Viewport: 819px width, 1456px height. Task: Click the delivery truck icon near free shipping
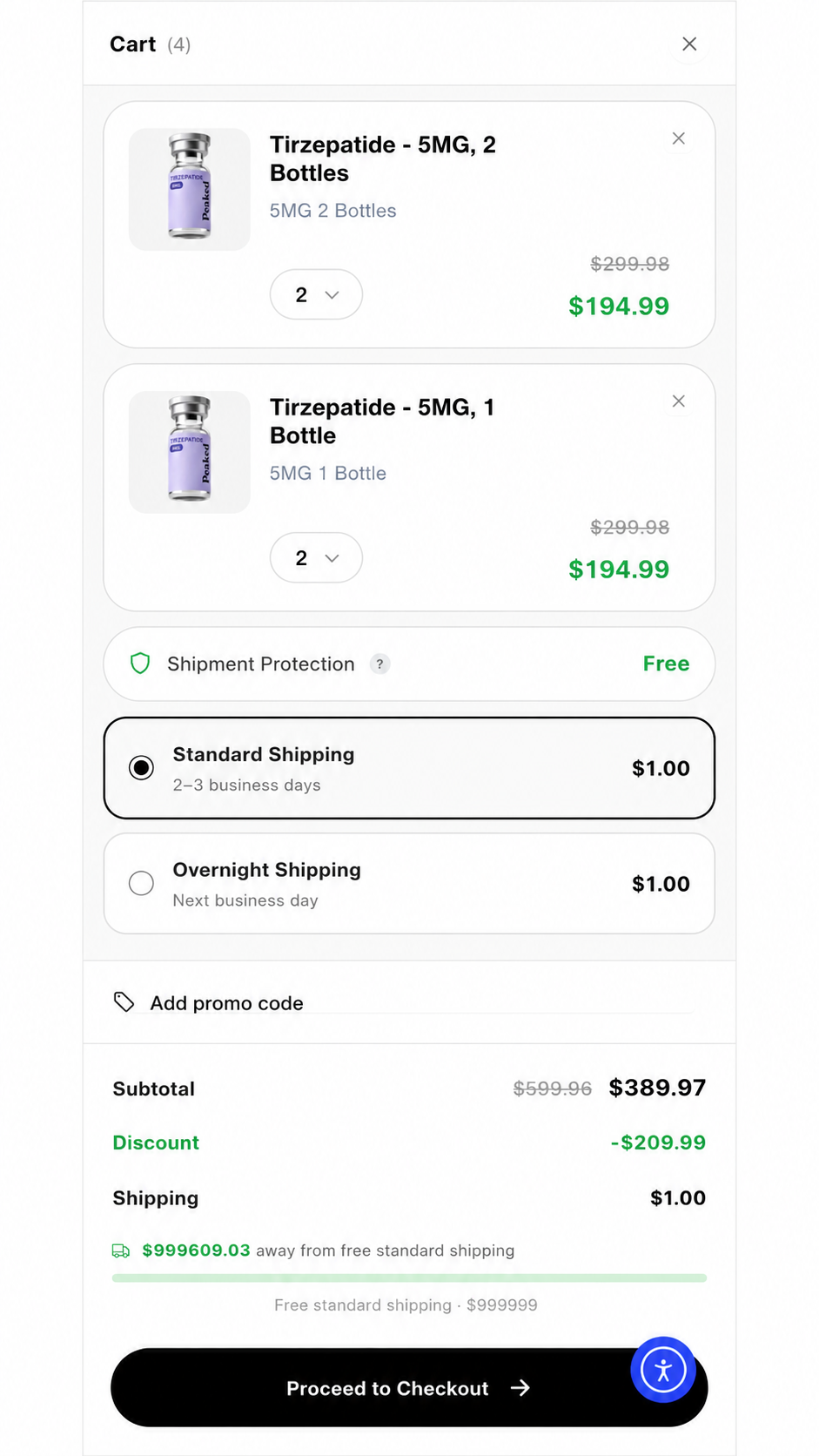[x=121, y=1250]
